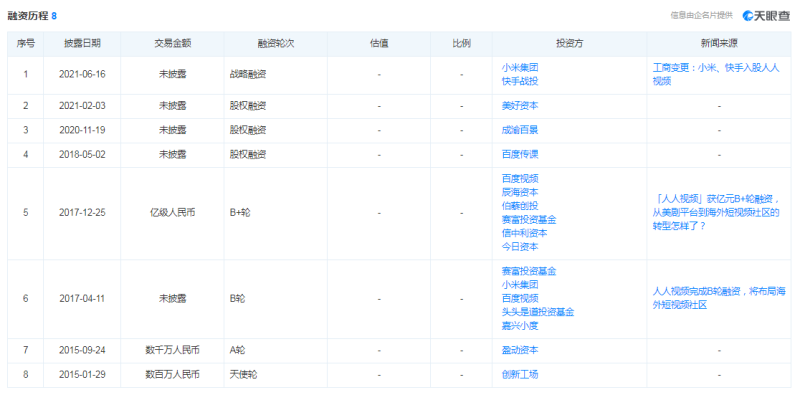Select the date cell 2020-11-19
Viewport: 800px width, 400px height.
pos(82,130)
